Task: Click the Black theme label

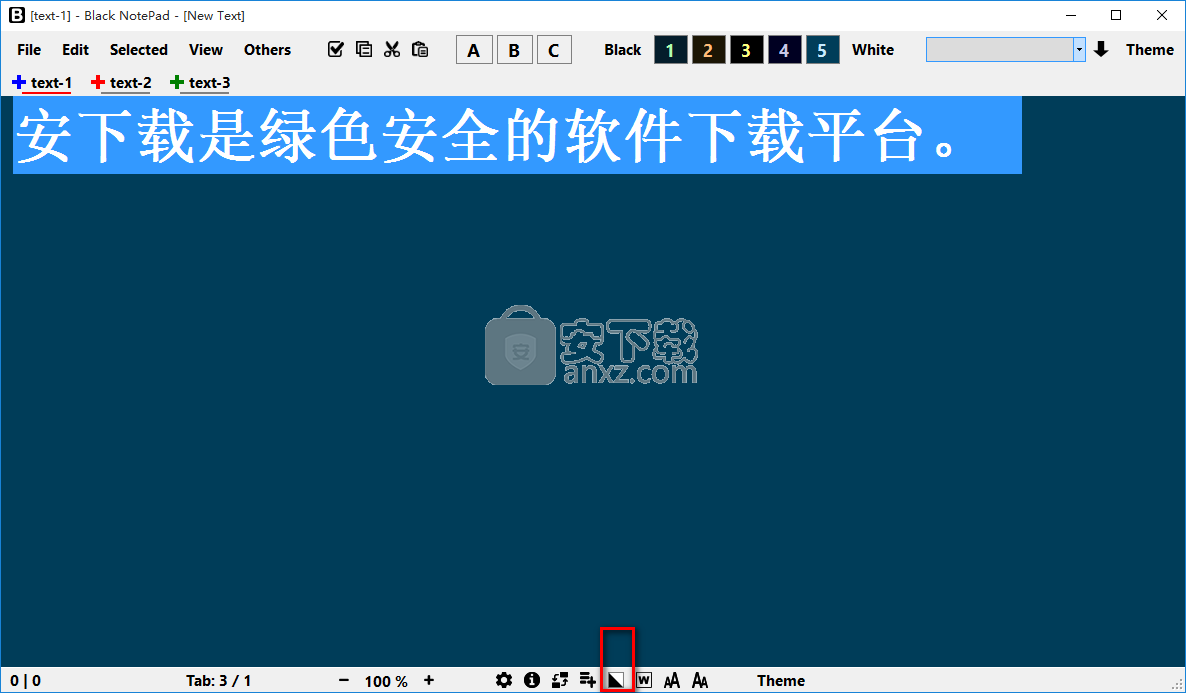Action: click(x=622, y=50)
